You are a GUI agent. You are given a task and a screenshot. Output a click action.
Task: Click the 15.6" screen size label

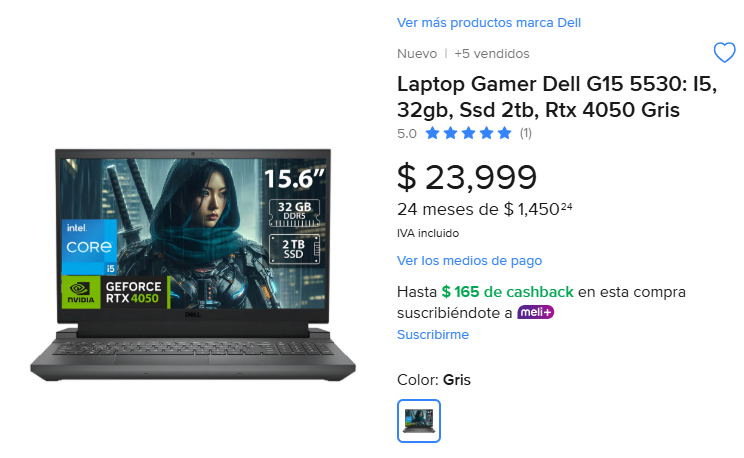[294, 178]
